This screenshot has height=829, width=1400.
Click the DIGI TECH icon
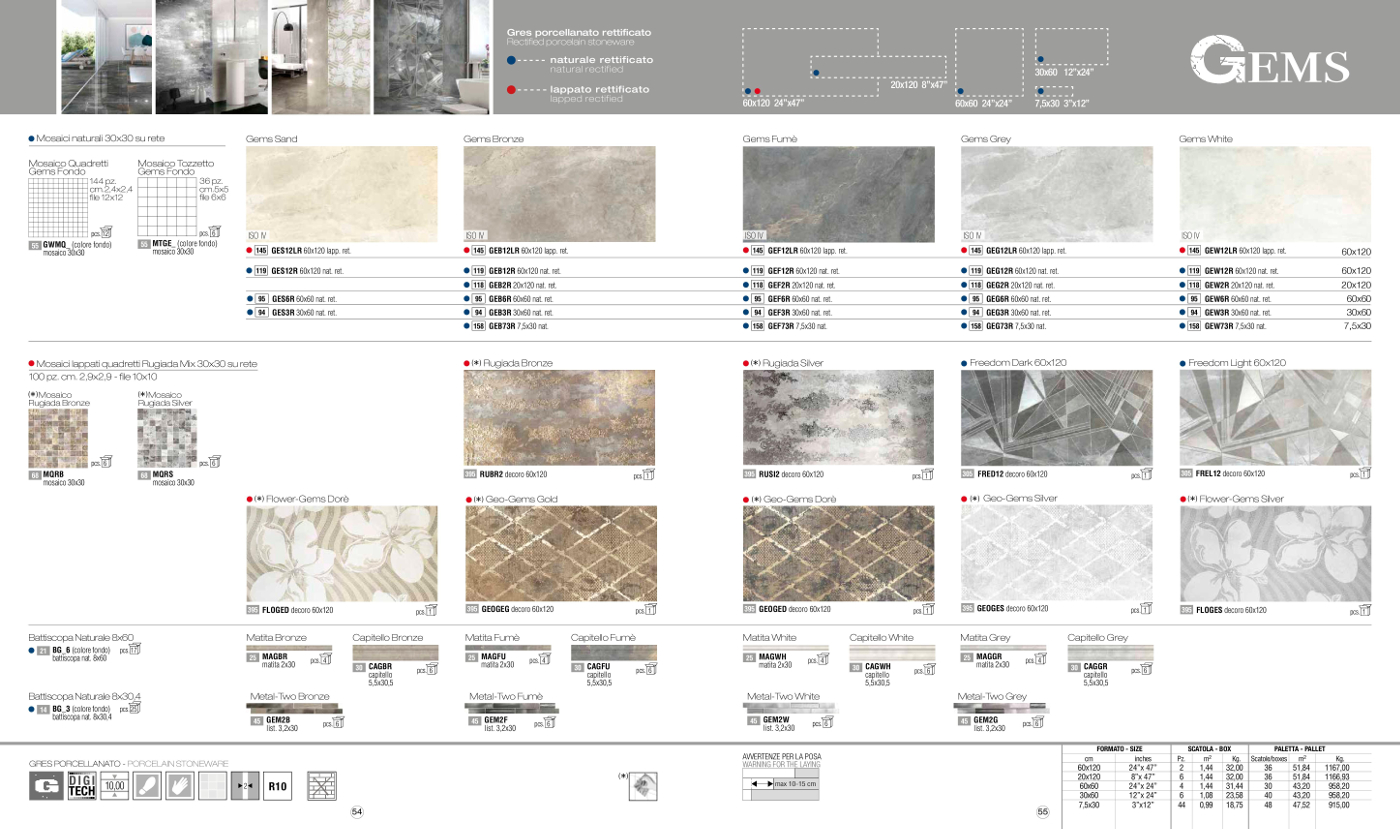click(80, 787)
